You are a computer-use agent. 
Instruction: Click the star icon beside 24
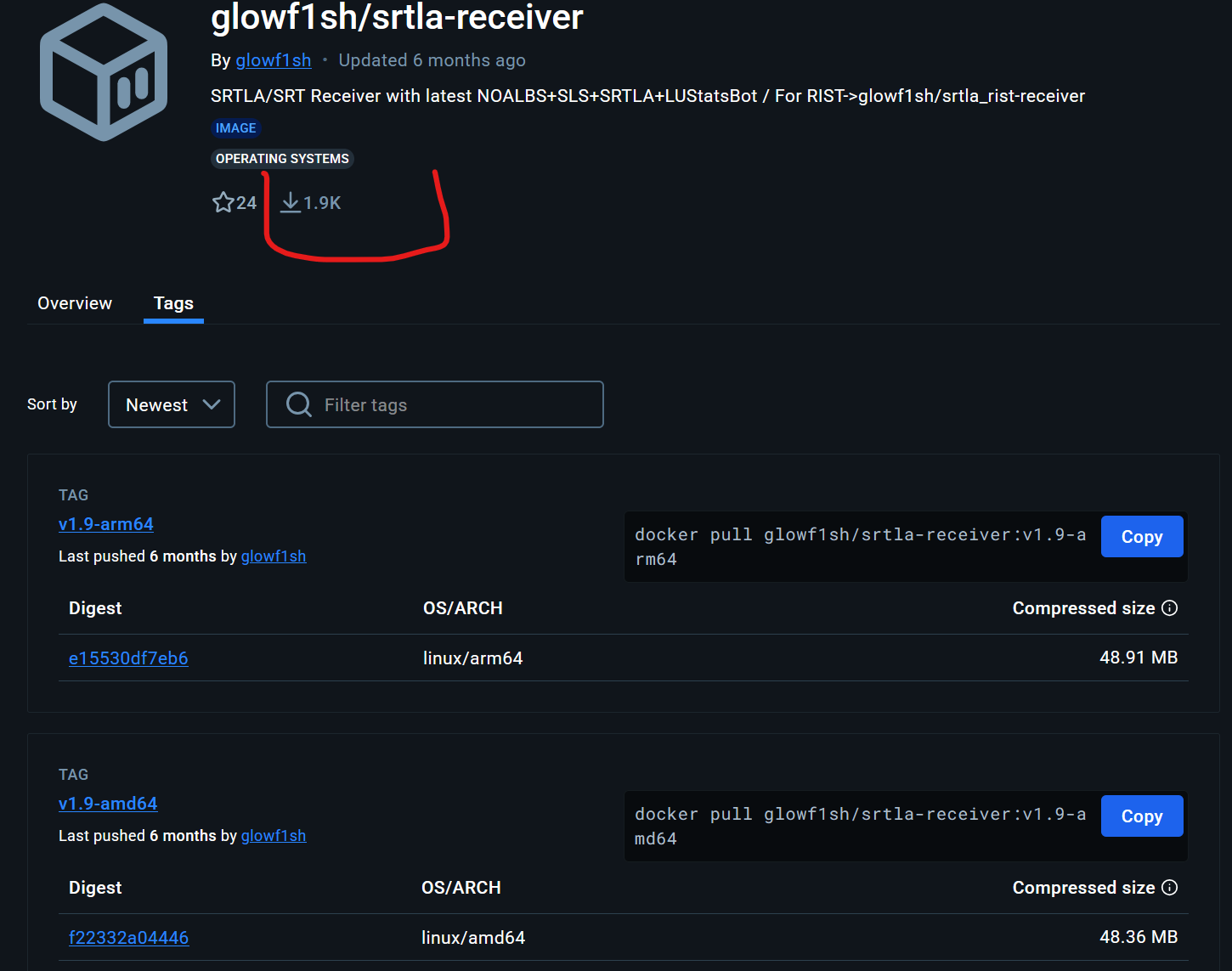(x=223, y=202)
